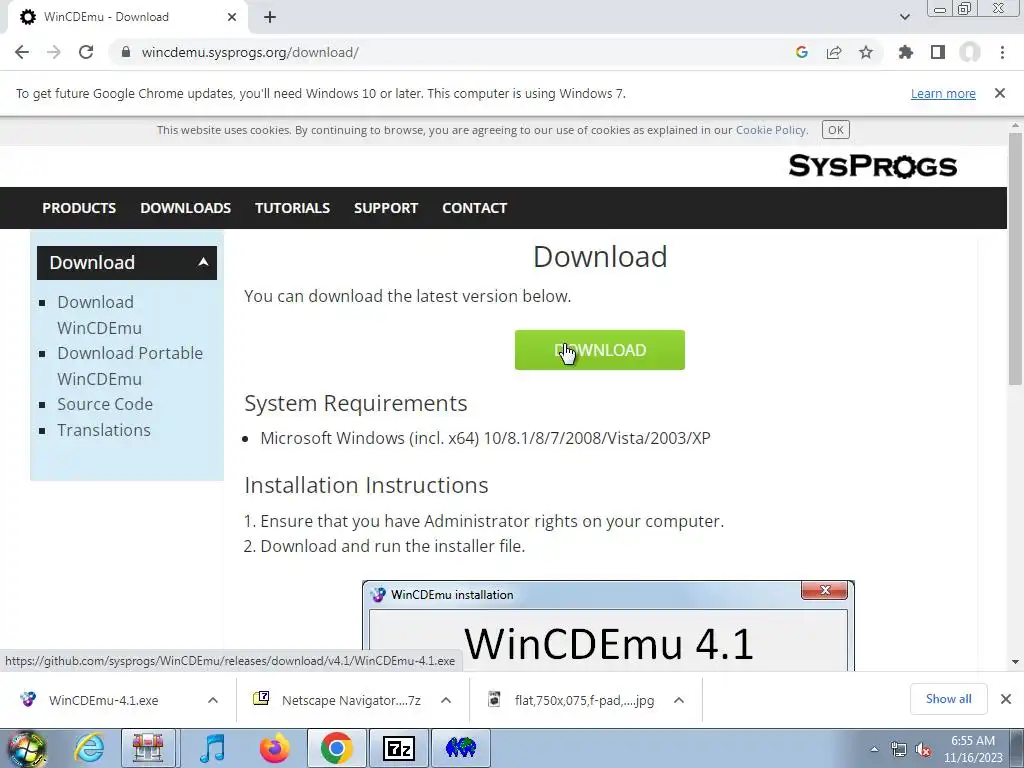Click the green DOWNLOAD button
Image resolution: width=1024 pixels, height=768 pixels.
click(600, 350)
